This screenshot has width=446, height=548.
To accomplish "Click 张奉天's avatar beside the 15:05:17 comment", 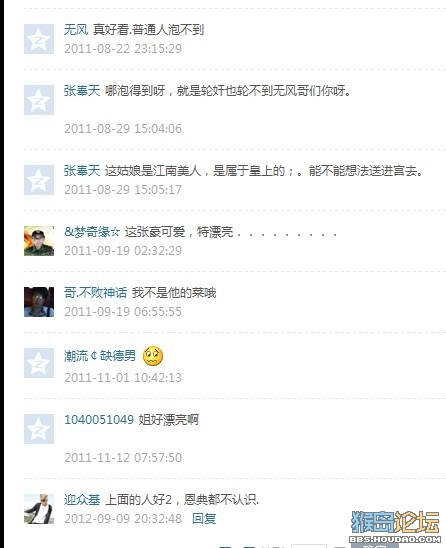I will [39, 180].
